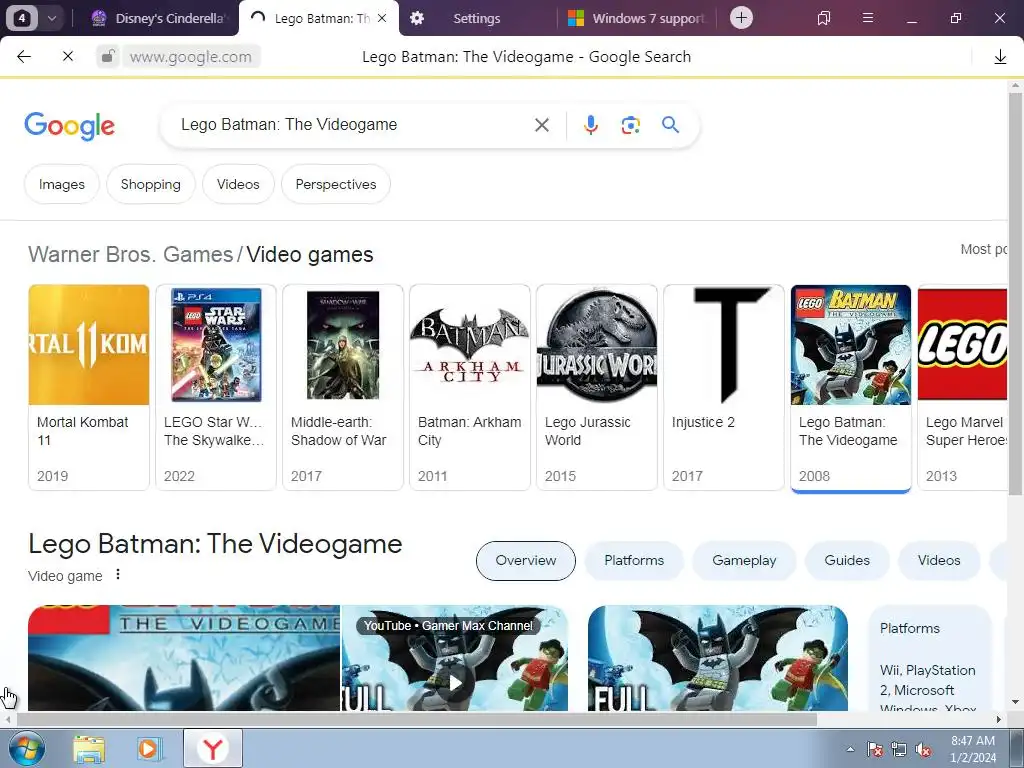
Task: Open the Most popular sort dropdown
Action: 984,249
